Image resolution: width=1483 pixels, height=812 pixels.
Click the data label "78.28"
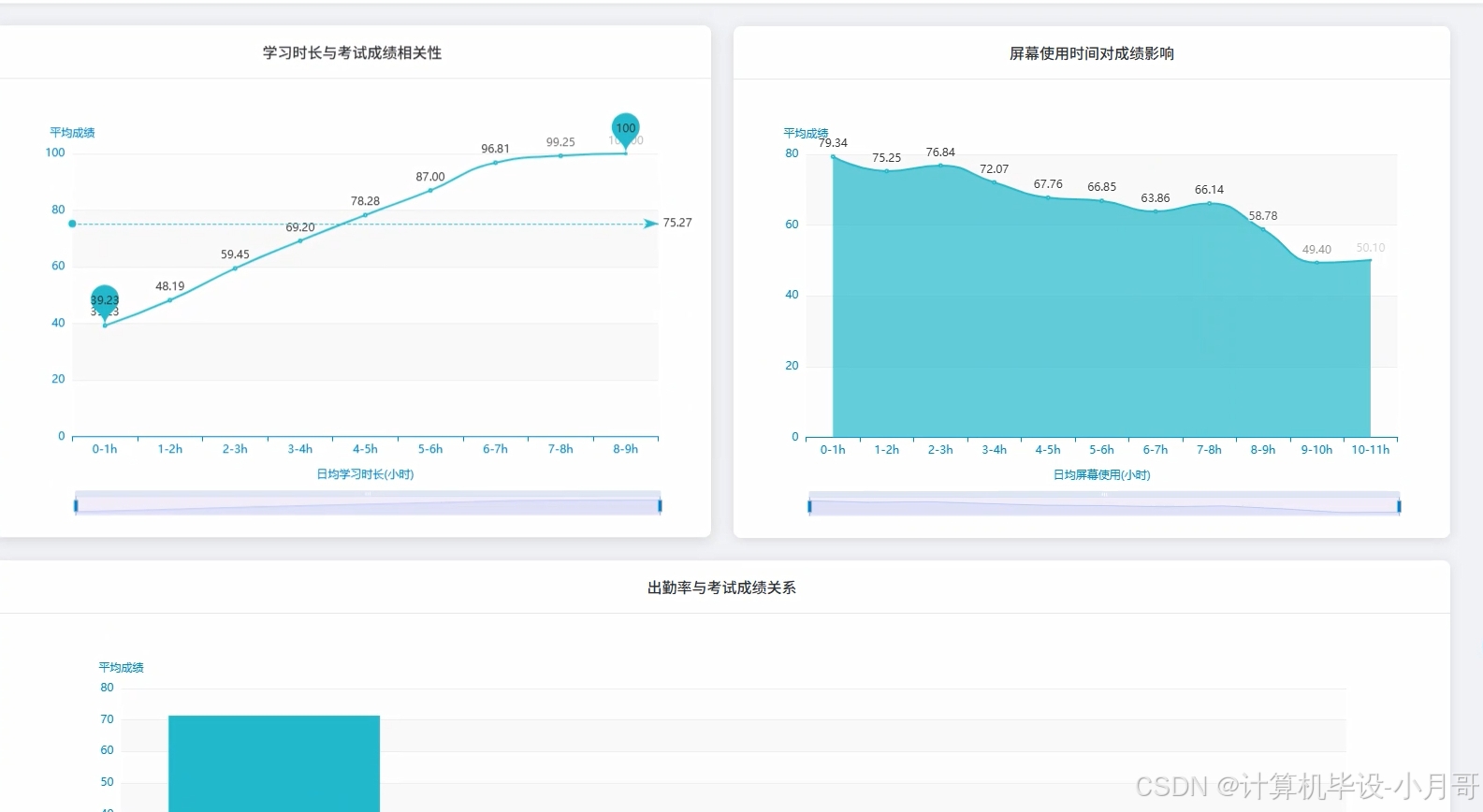coord(365,201)
